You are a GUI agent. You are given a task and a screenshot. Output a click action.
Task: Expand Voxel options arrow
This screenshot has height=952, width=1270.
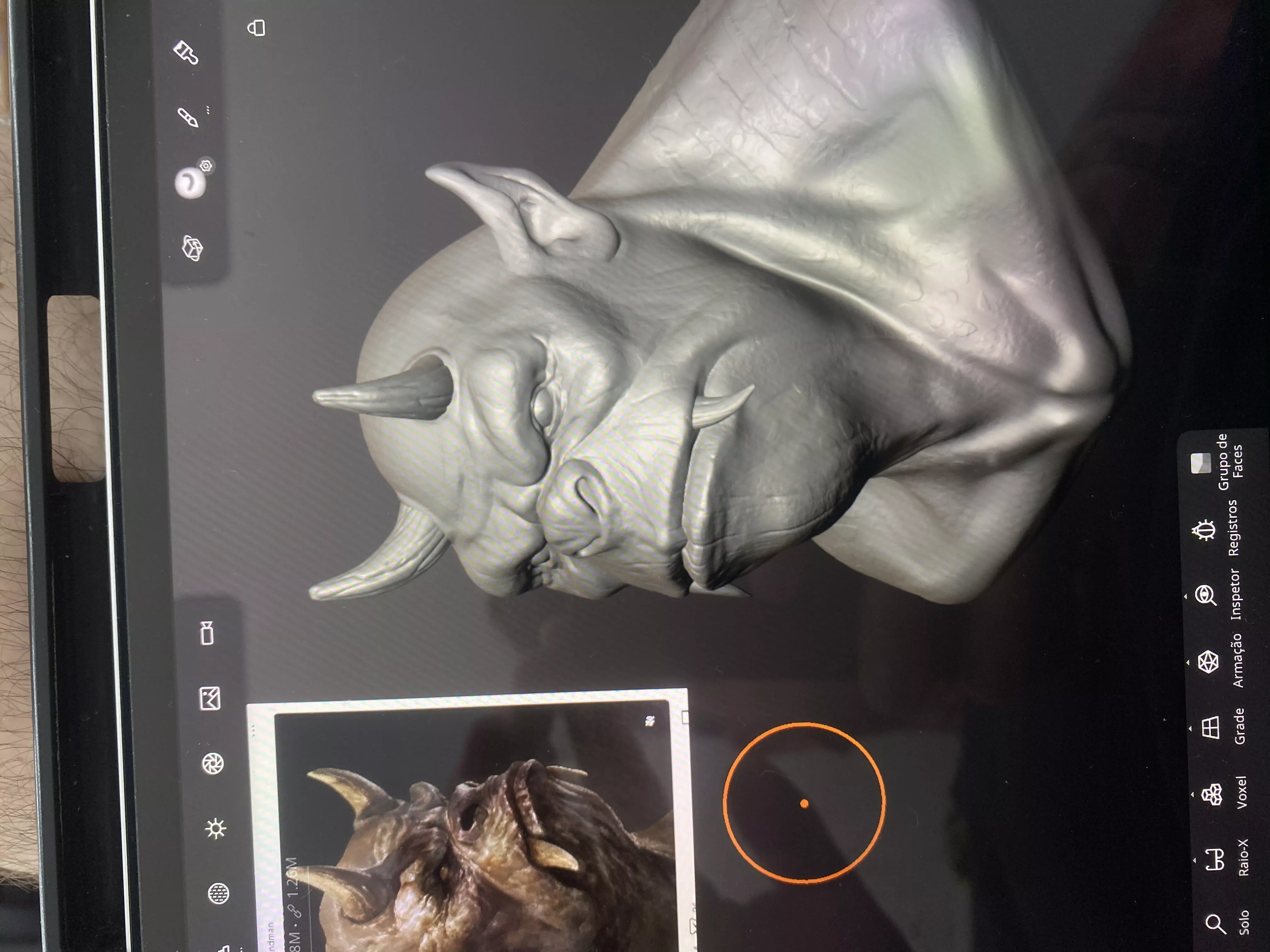1193,794
